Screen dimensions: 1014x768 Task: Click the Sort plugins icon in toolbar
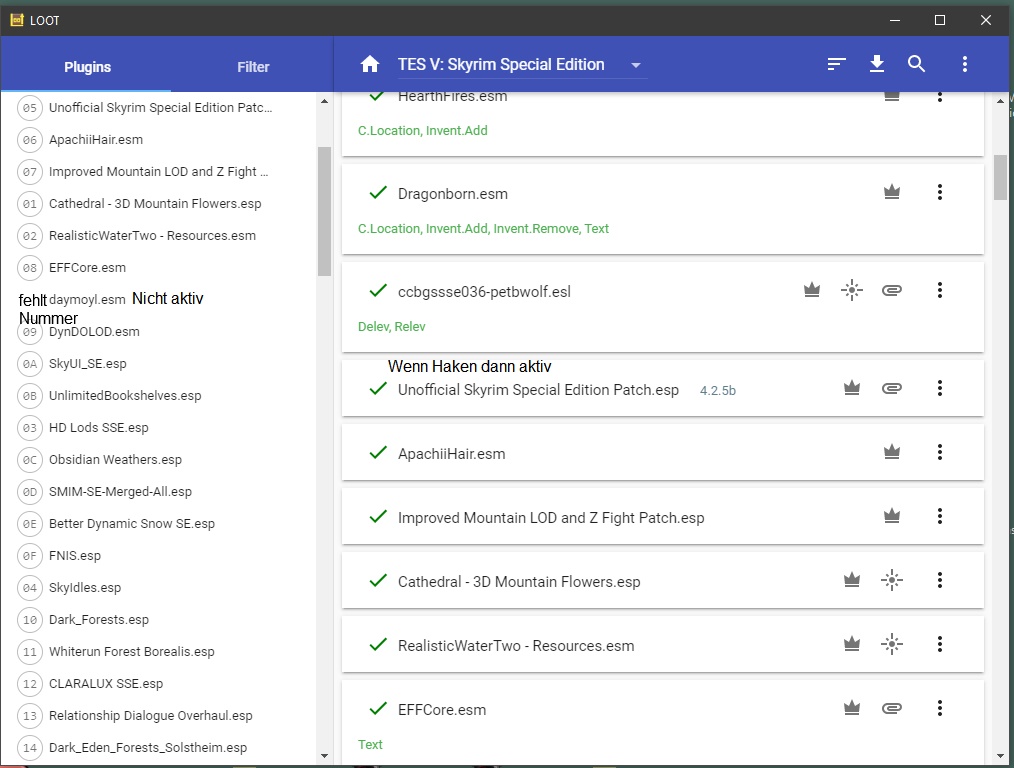[837, 64]
